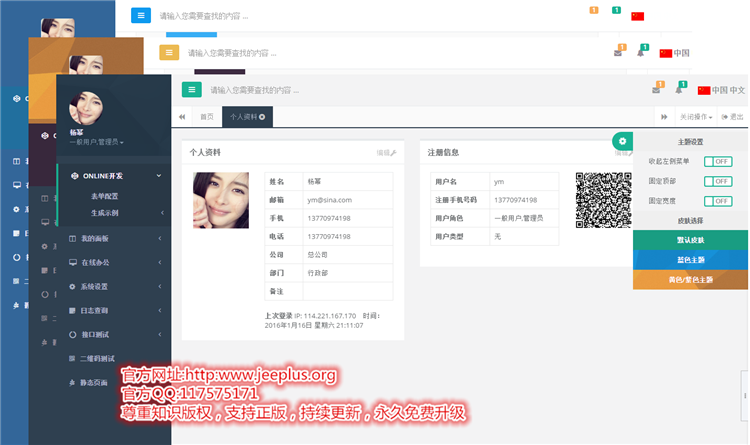This screenshot has width=750, height=445.
Task: Choose 黄色/紫色主题 skin
Action: click(690, 280)
